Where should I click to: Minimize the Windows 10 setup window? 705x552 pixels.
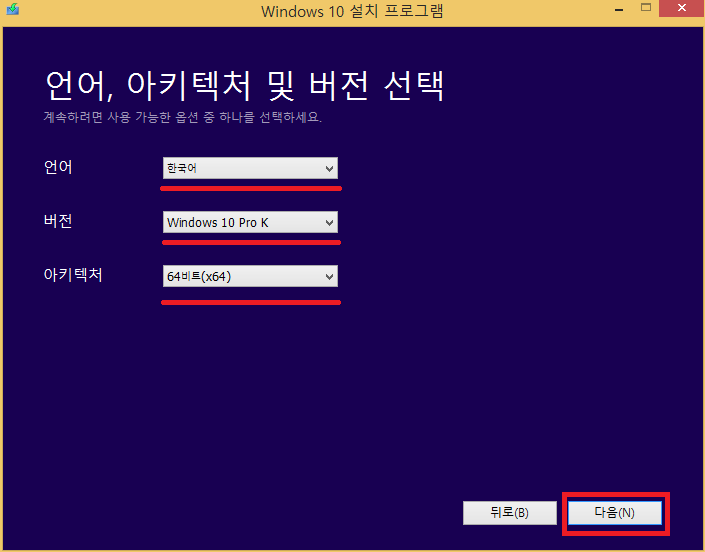[619, 9]
